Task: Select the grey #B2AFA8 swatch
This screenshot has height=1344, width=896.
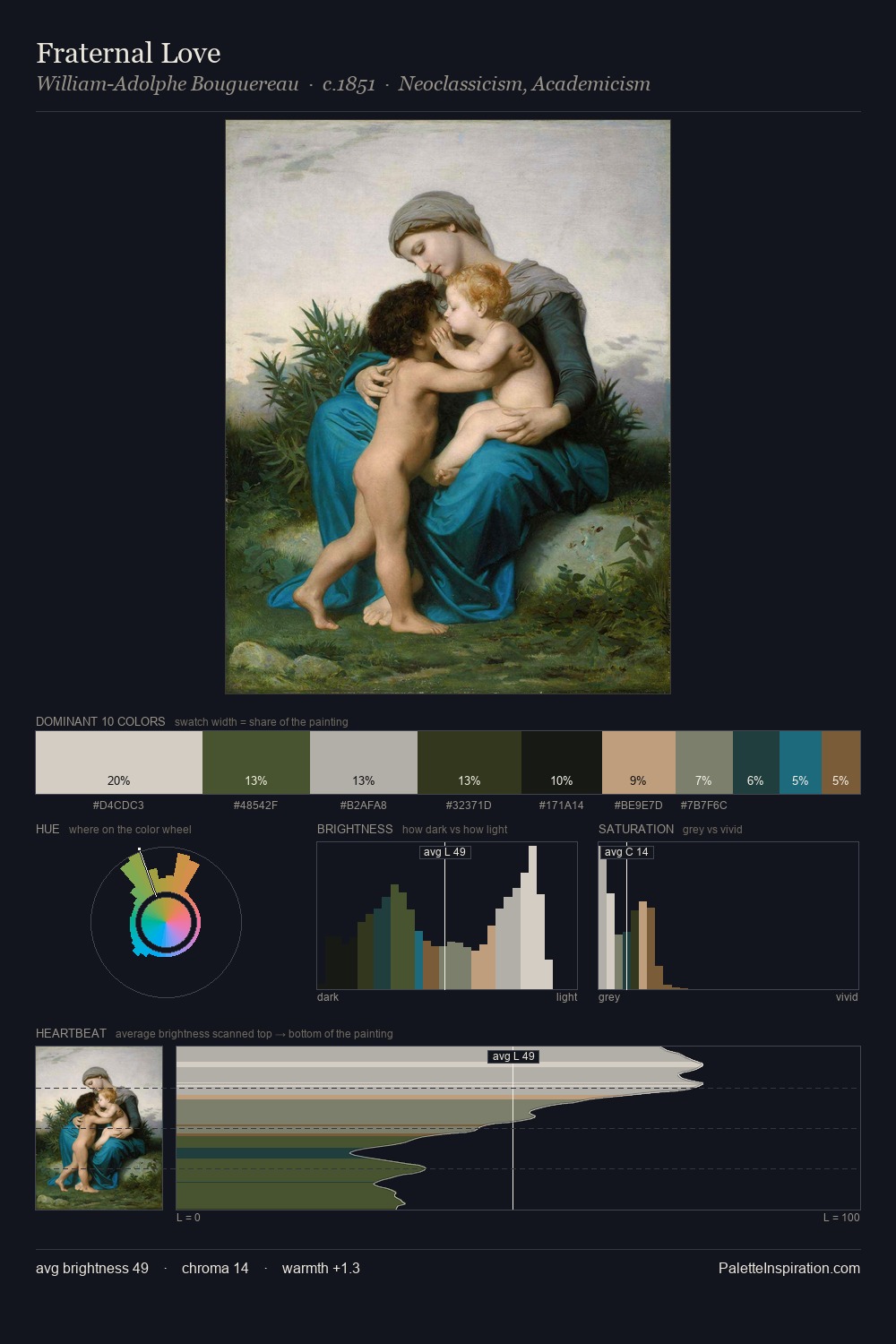Action: pyautogui.click(x=364, y=762)
